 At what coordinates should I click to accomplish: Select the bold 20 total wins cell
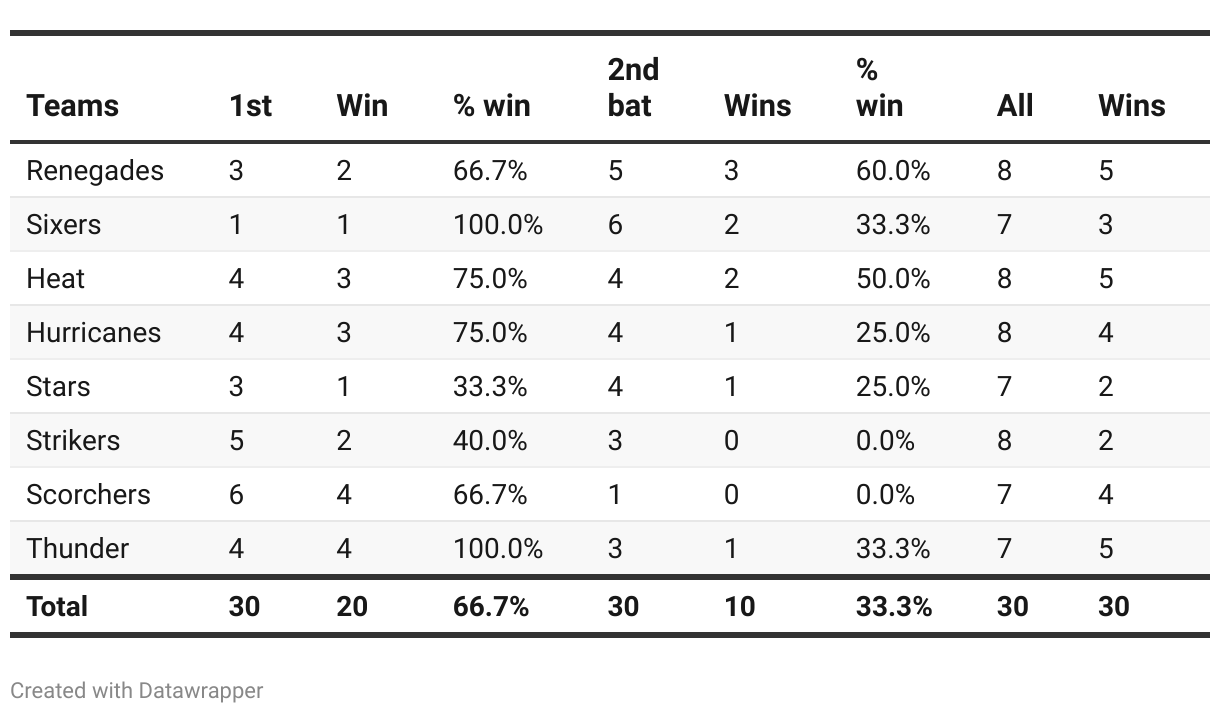tap(352, 606)
